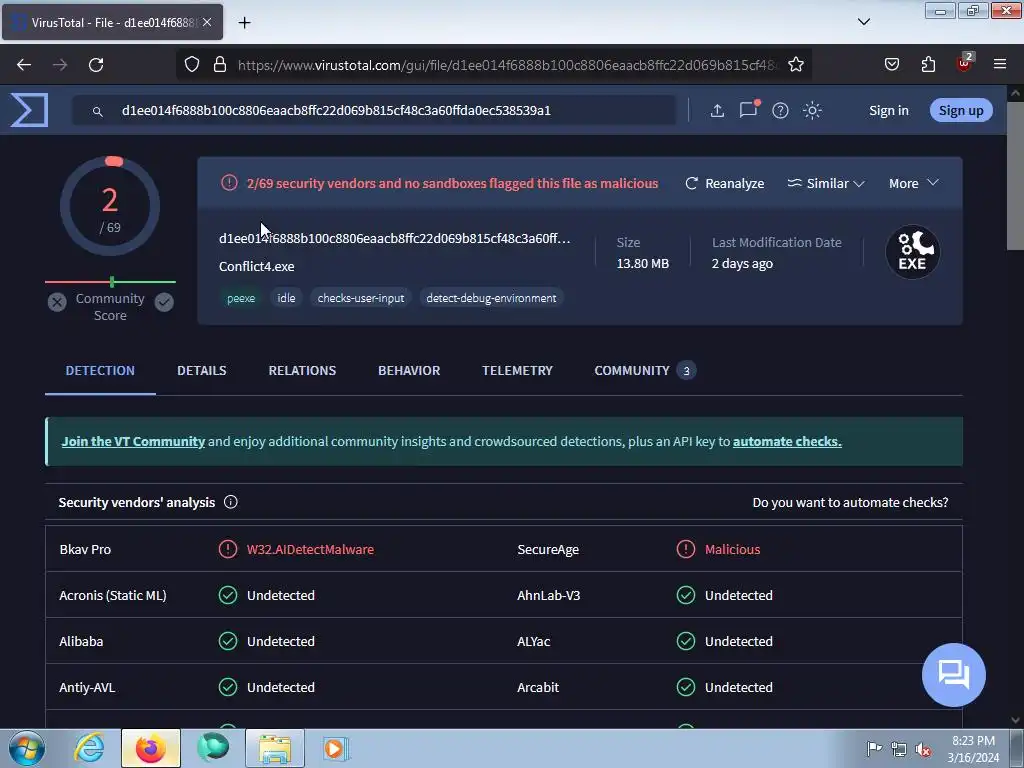The width and height of the screenshot is (1024, 768).
Task: Click the upload file icon
Action: tap(717, 110)
